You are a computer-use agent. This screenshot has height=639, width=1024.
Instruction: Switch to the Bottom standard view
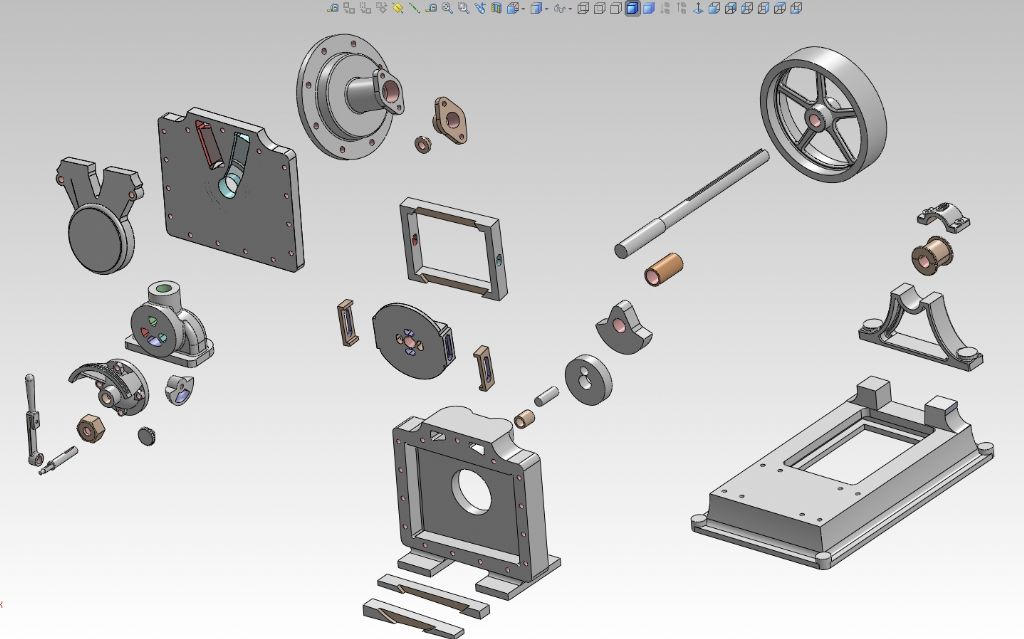(795, 8)
